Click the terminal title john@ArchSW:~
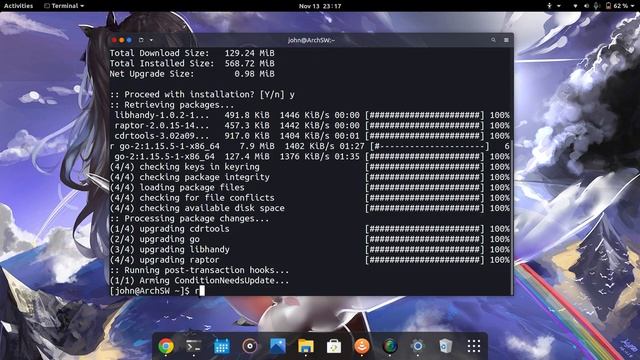 point(311,40)
